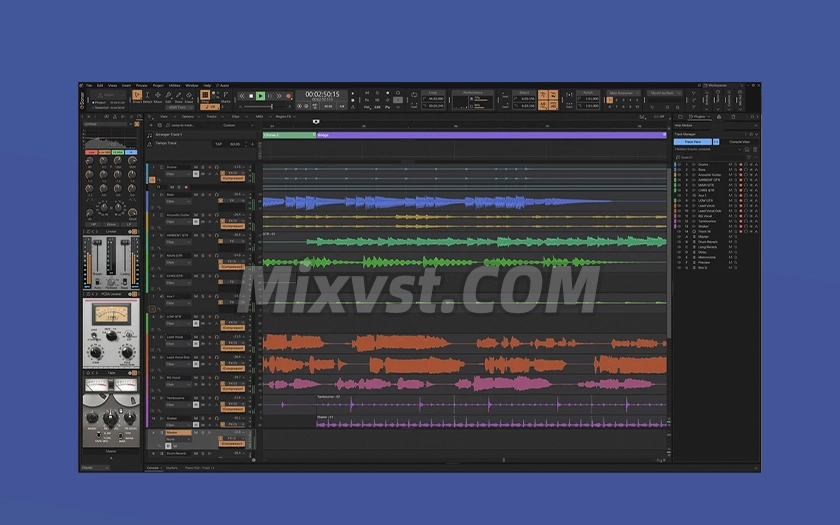Mute the Drums track

coord(196,167)
